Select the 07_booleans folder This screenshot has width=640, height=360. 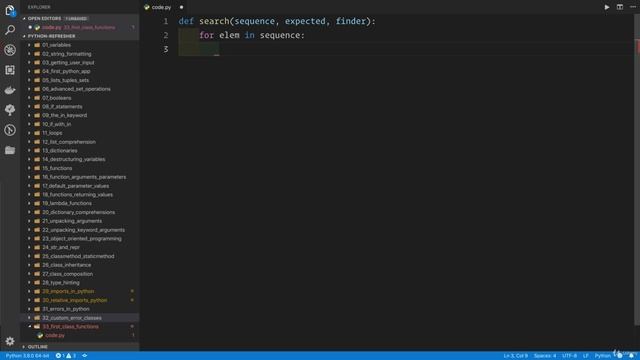coord(80,98)
